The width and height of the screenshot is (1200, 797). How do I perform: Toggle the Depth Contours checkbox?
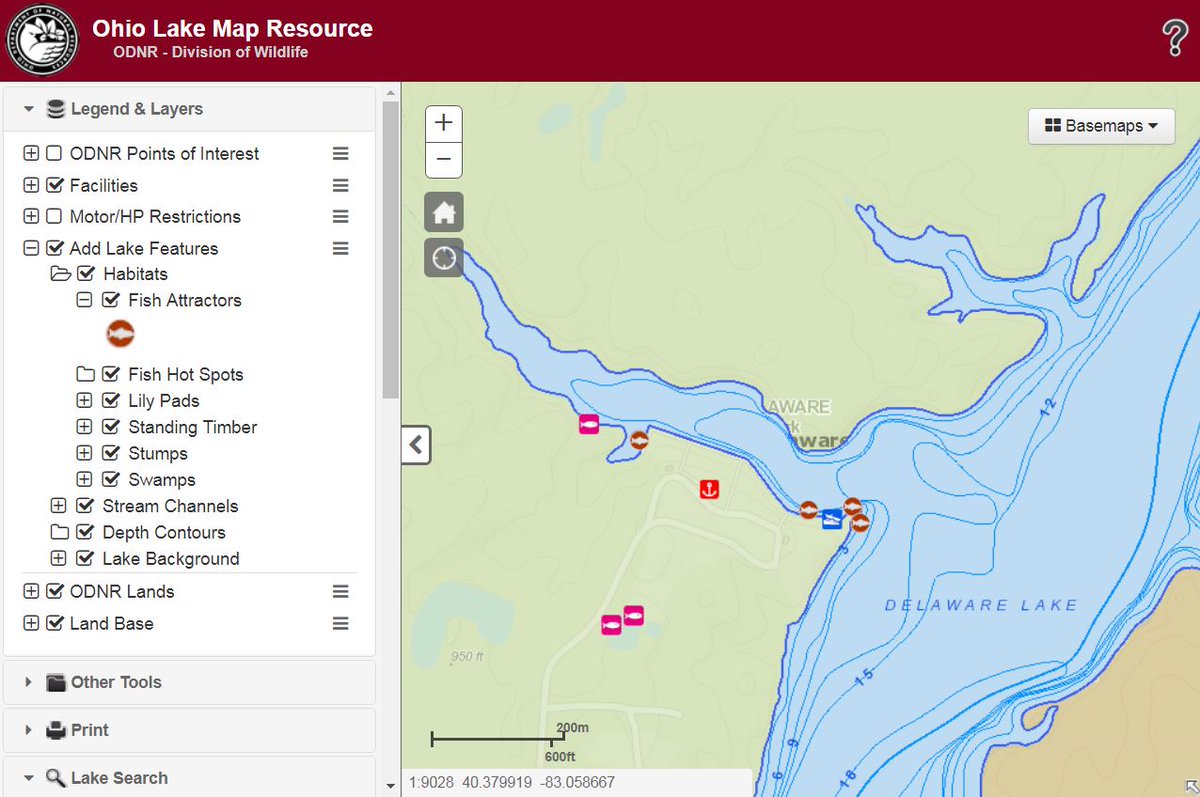[x=86, y=533]
